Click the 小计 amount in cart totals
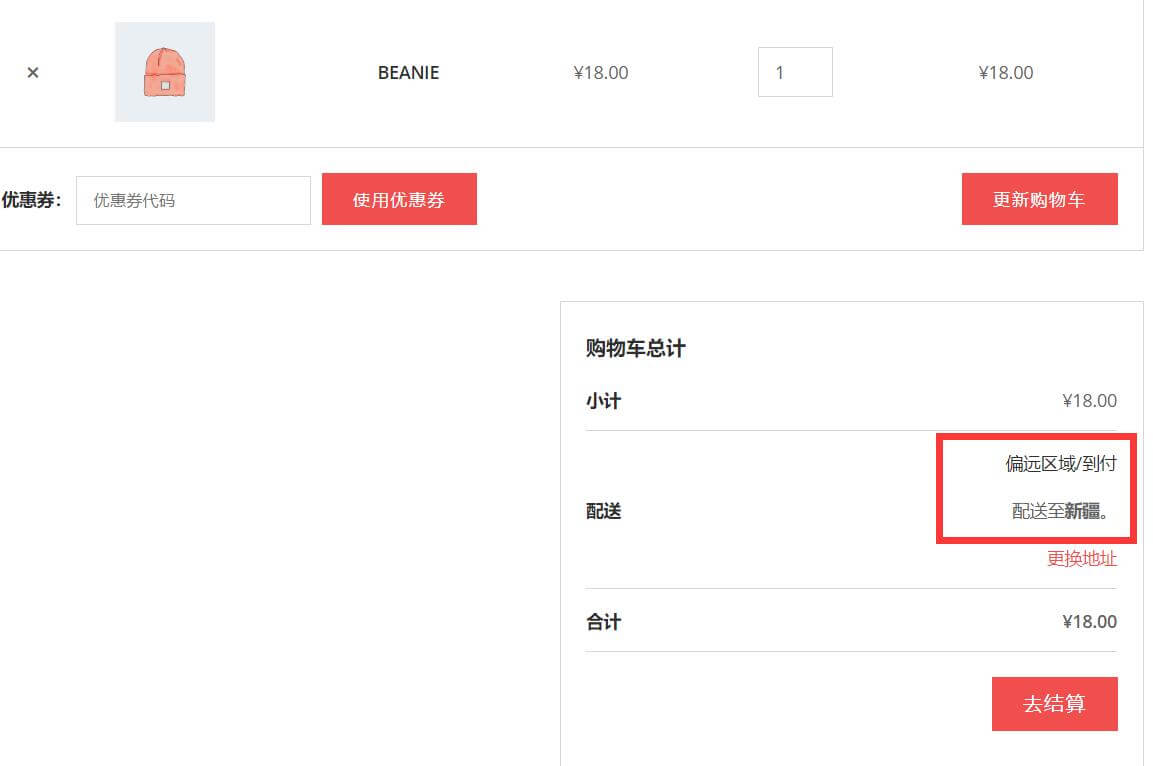 (1089, 401)
